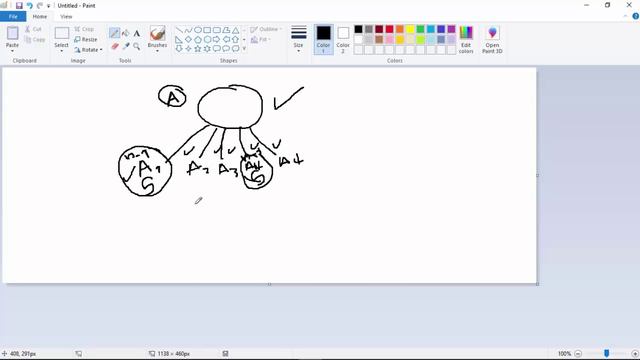Select the Color picker eyedropper tool
Image resolution: width=640 pixels, height=360 pixels.
pos(126,46)
